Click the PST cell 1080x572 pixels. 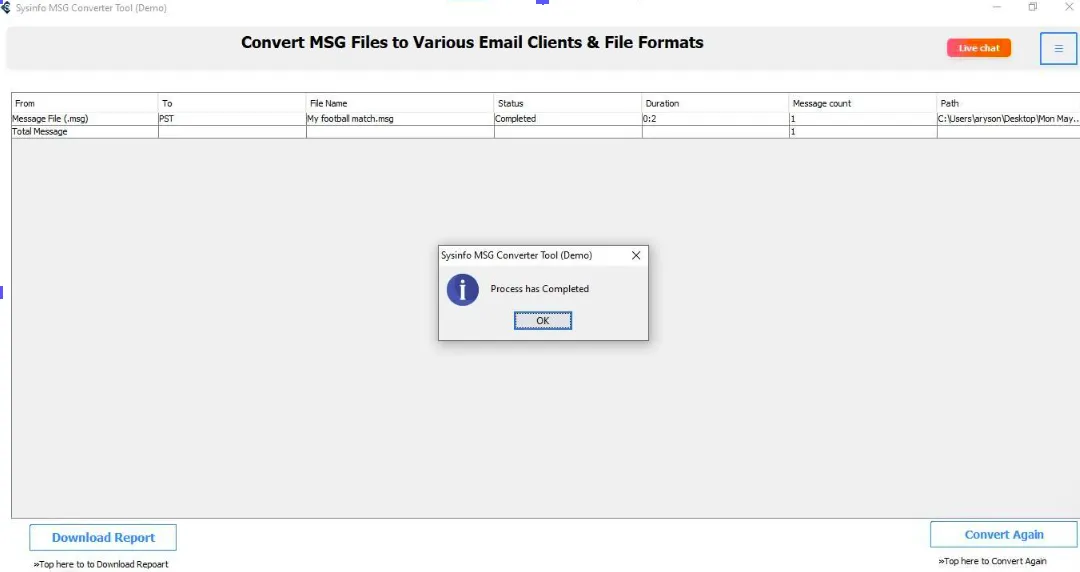(232, 119)
